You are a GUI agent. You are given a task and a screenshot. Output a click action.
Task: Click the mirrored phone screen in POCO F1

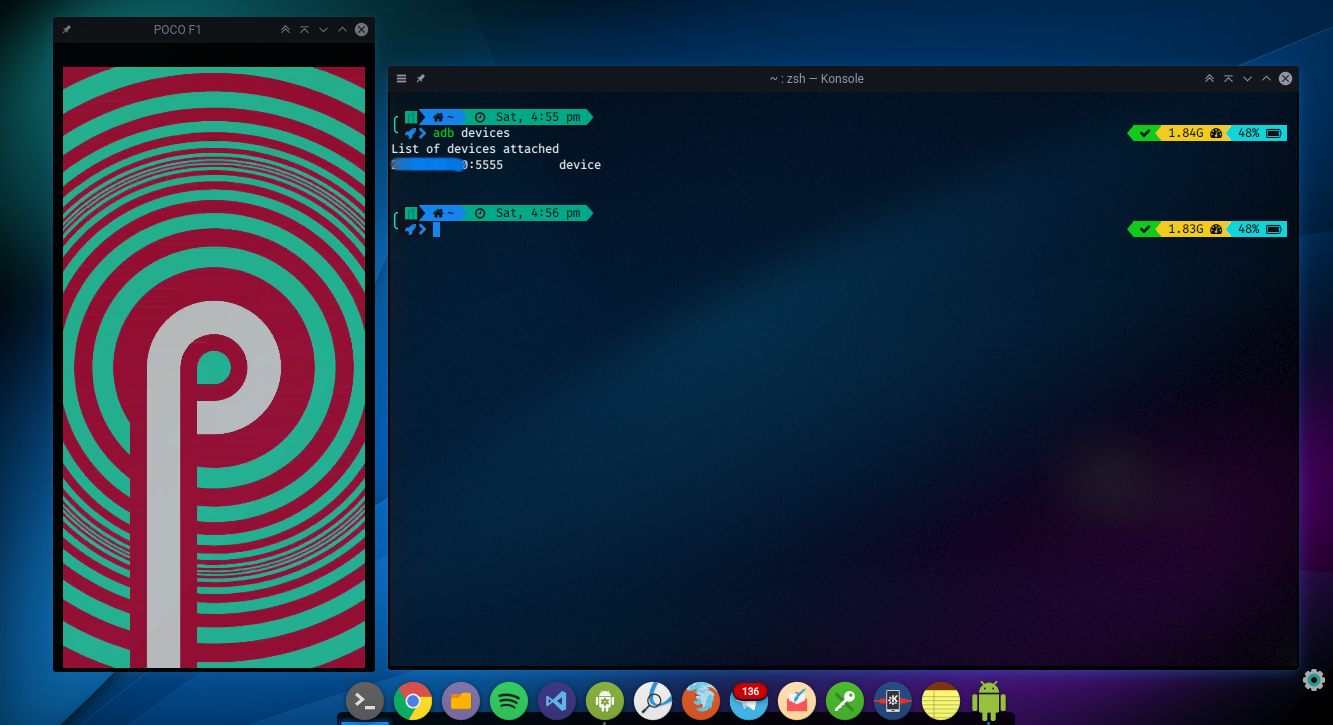tap(214, 367)
